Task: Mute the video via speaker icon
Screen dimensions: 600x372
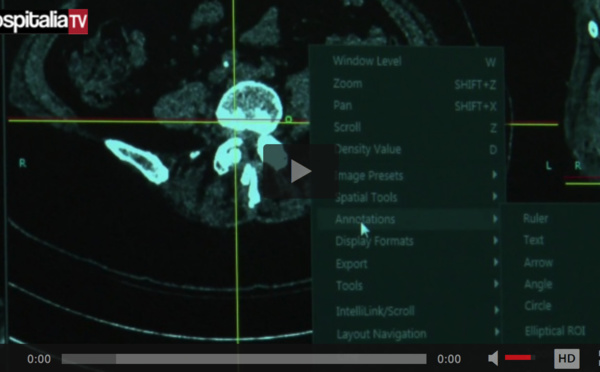Action: coord(493,358)
